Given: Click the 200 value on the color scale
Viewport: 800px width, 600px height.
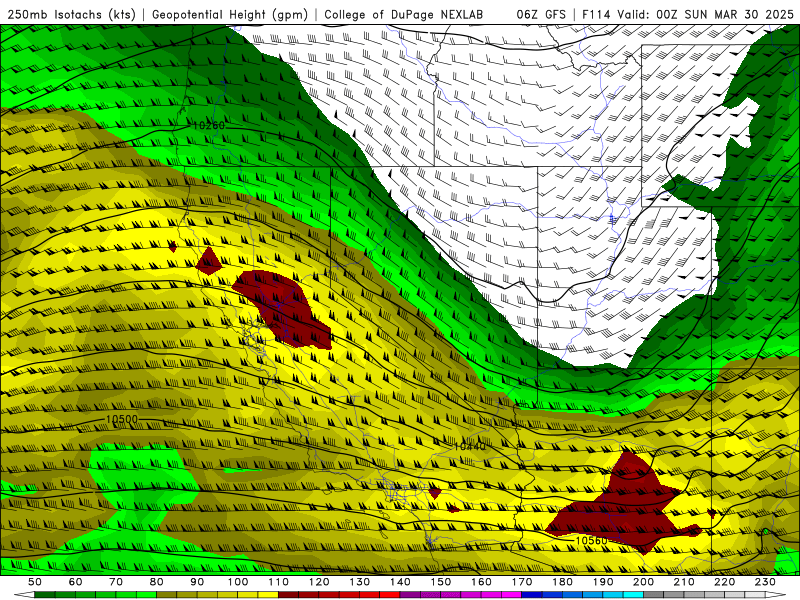Looking at the screenshot, I should (x=643, y=582).
